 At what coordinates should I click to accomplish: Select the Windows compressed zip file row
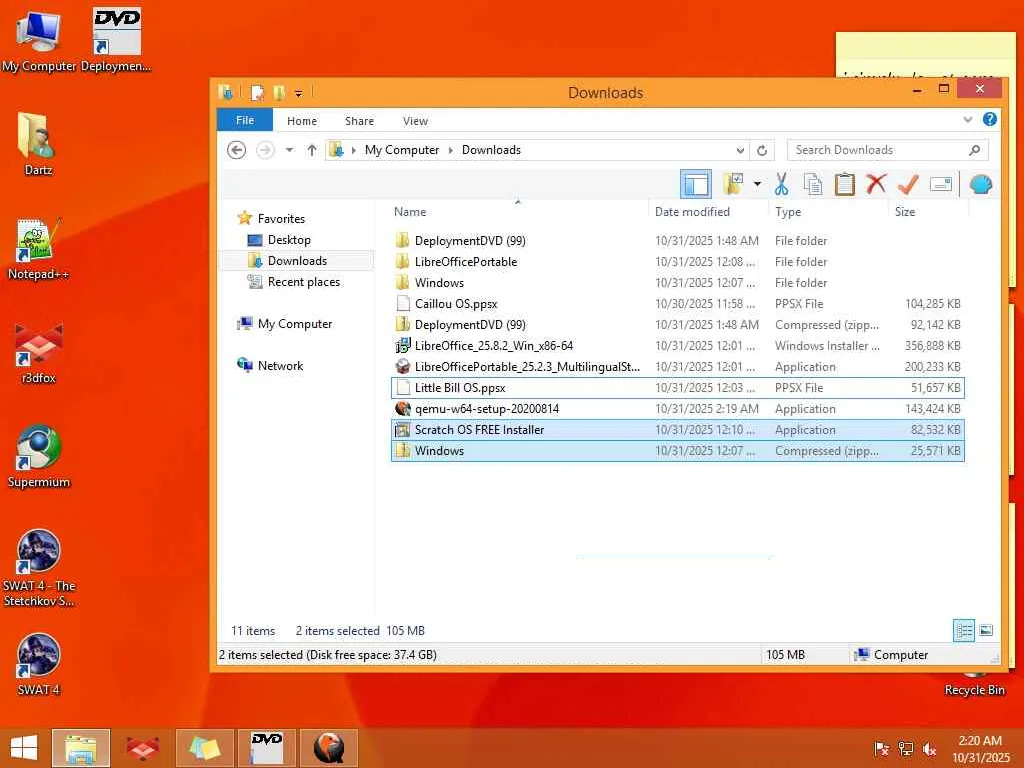coord(677,451)
